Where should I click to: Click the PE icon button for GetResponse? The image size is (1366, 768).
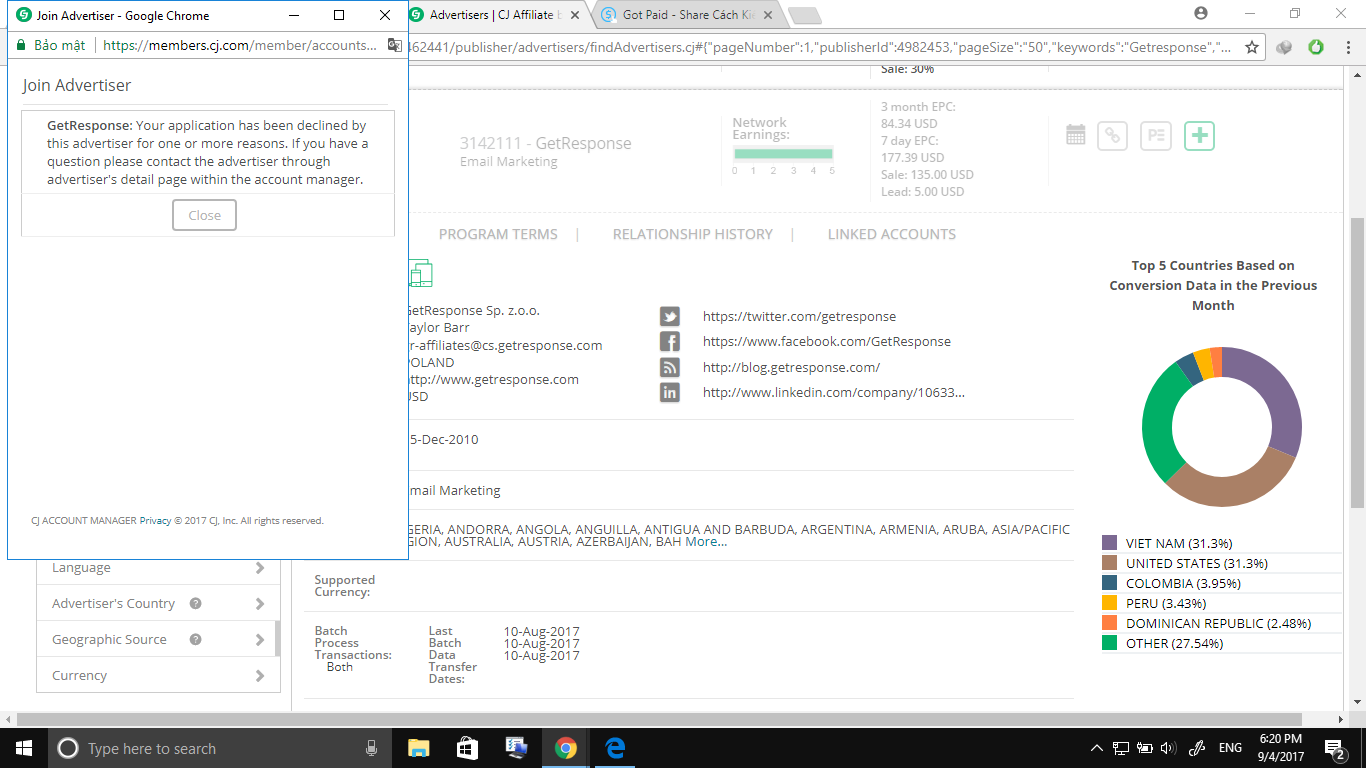click(1156, 136)
